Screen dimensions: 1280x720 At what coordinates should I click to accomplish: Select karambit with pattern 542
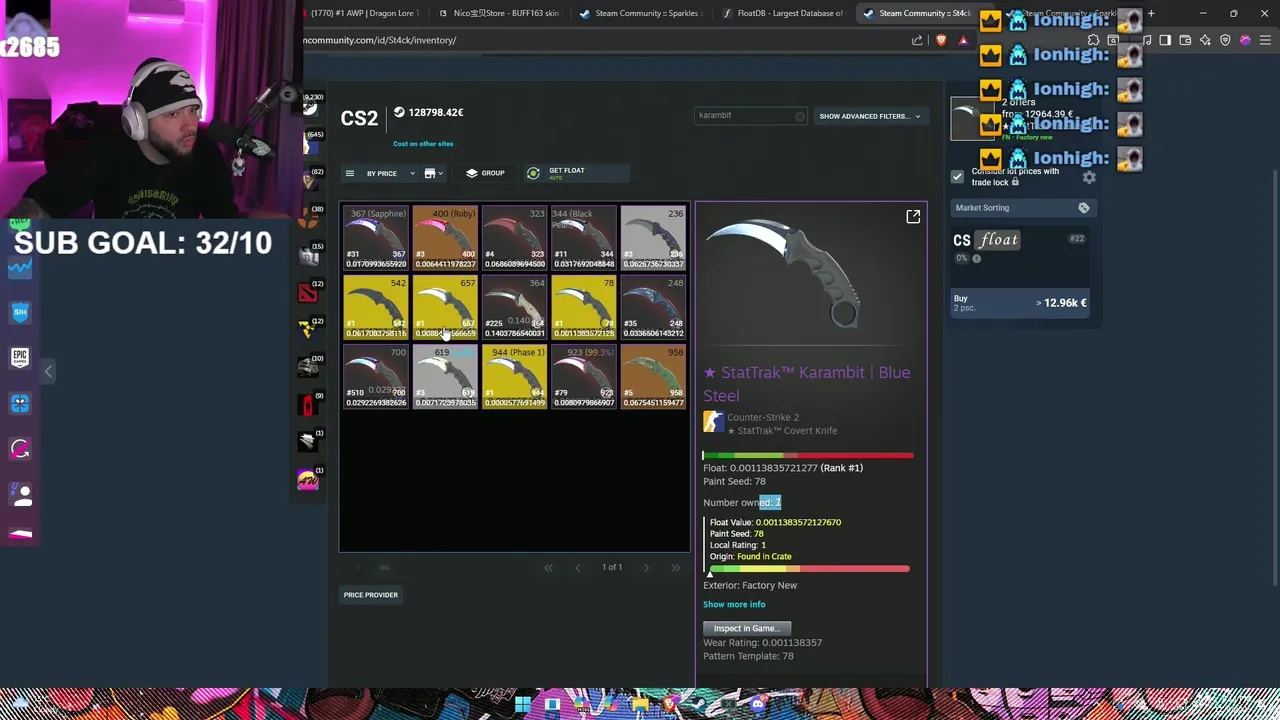pos(377,308)
